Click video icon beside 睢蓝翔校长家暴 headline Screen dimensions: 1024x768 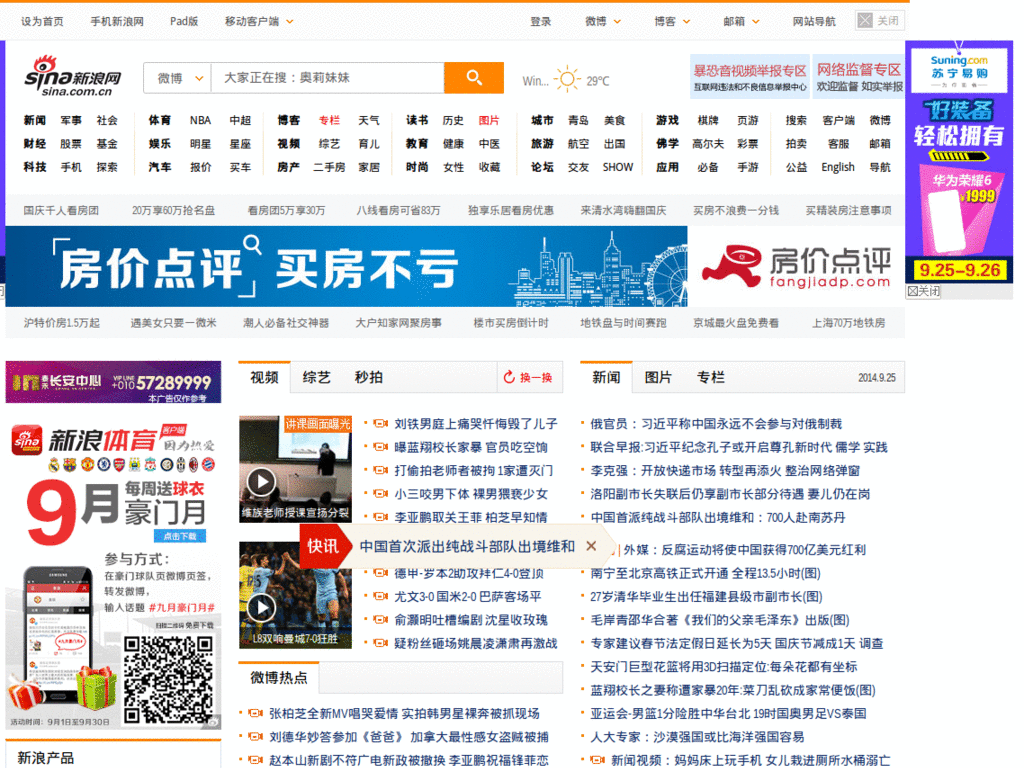tap(380, 447)
